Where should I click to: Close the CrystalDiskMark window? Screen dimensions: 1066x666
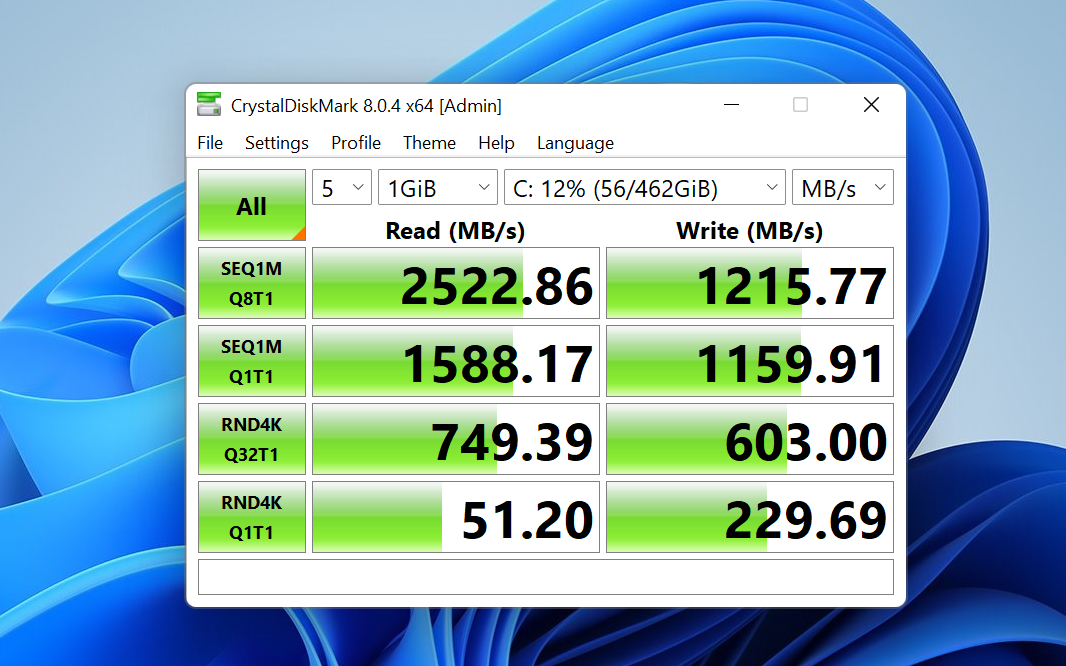click(x=872, y=105)
